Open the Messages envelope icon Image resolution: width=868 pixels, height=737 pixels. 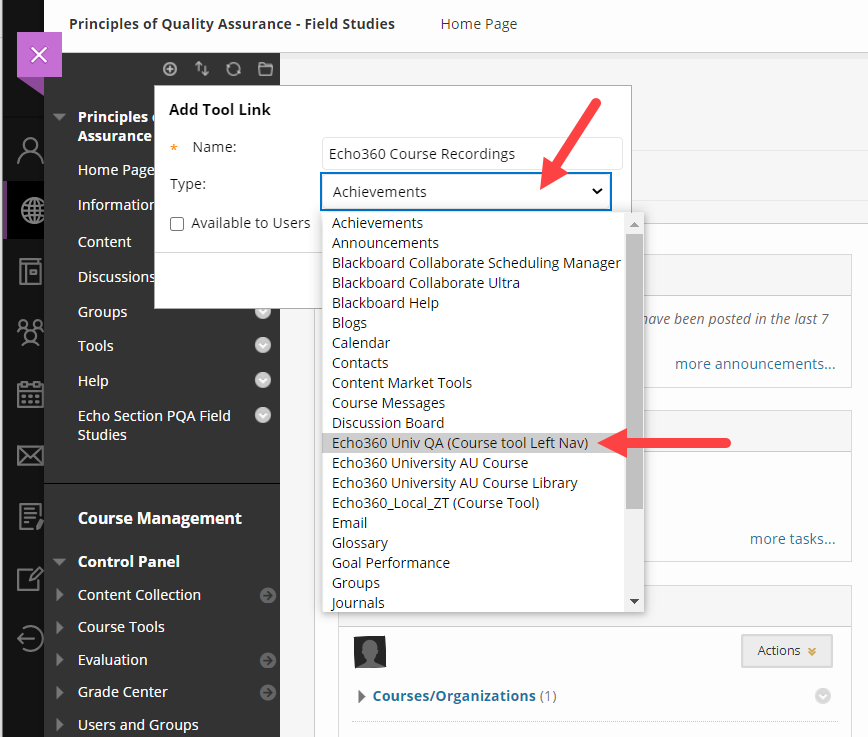[30, 456]
